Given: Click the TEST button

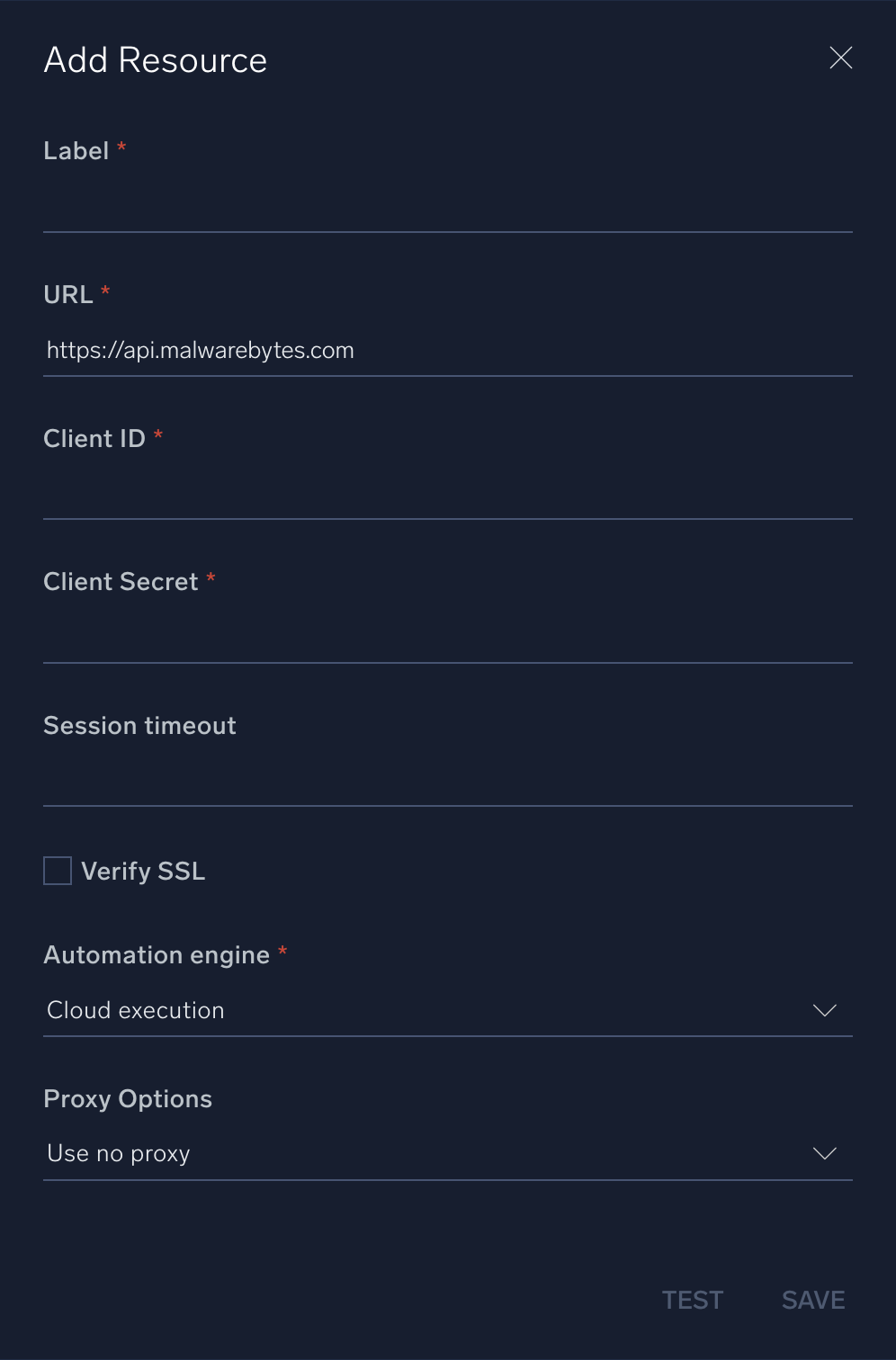Looking at the screenshot, I should [692, 1300].
